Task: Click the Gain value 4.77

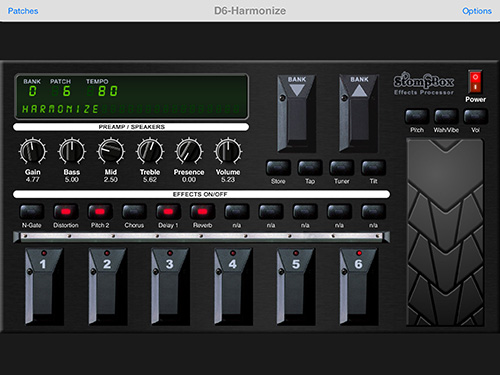Action: pyautogui.click(x=33, y=180)
